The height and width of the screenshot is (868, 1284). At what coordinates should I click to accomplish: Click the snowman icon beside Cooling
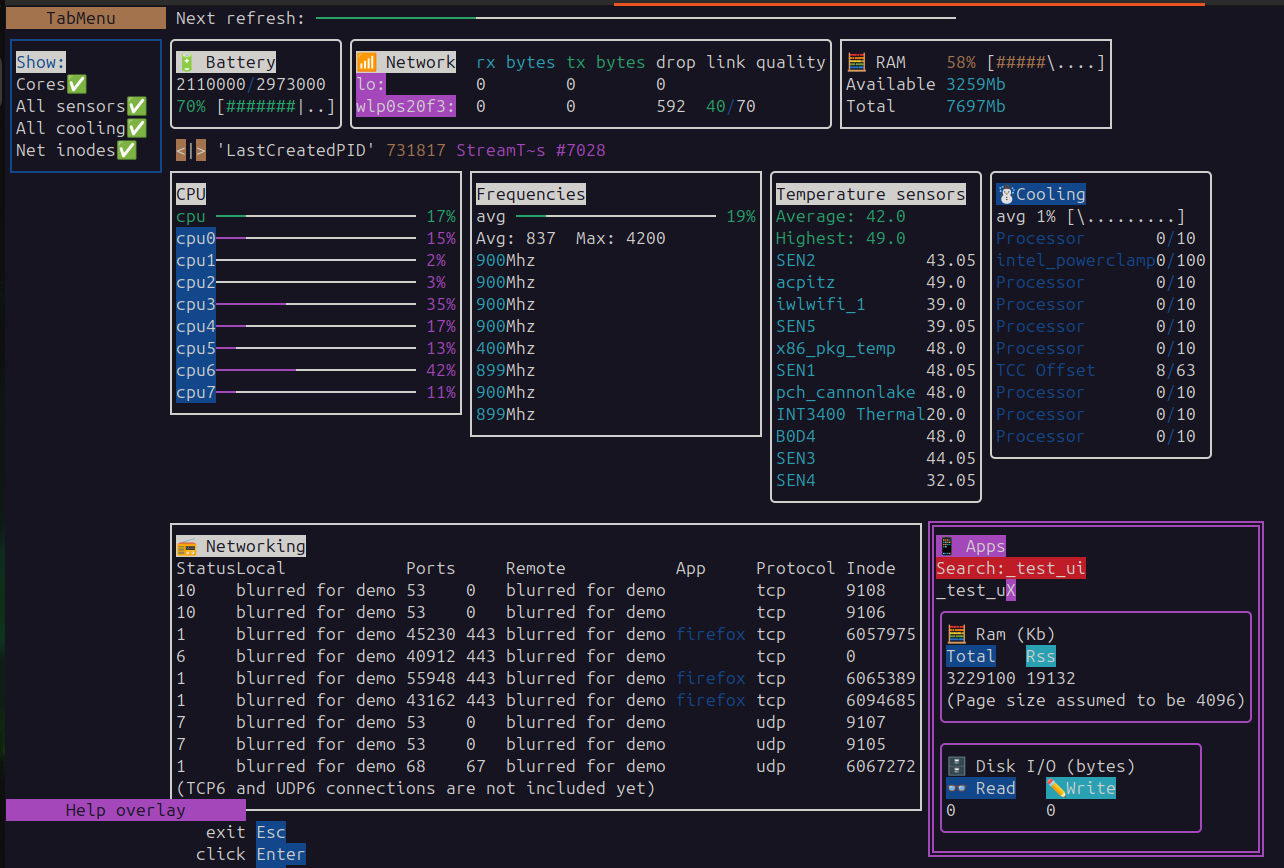click(1006, 194)
